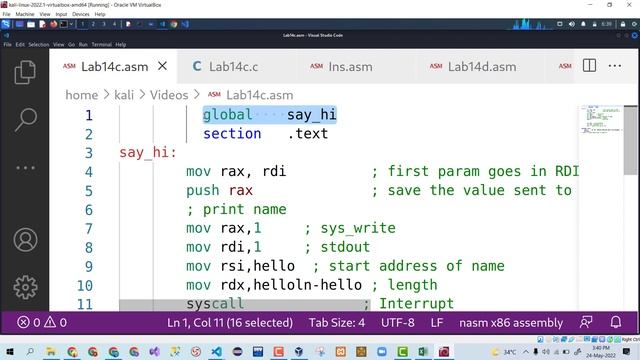Open VS Code Selection menu
Viewport: 640px width, 360px height.
[39, 44]
